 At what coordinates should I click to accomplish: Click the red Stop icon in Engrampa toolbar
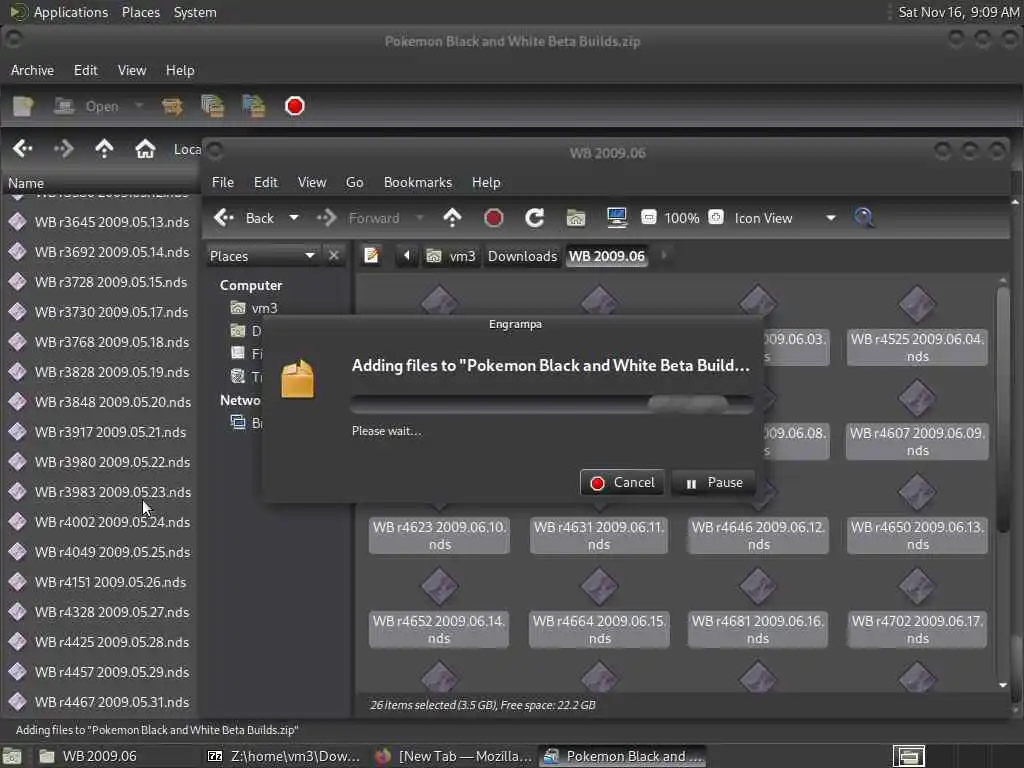click(295, 106)
